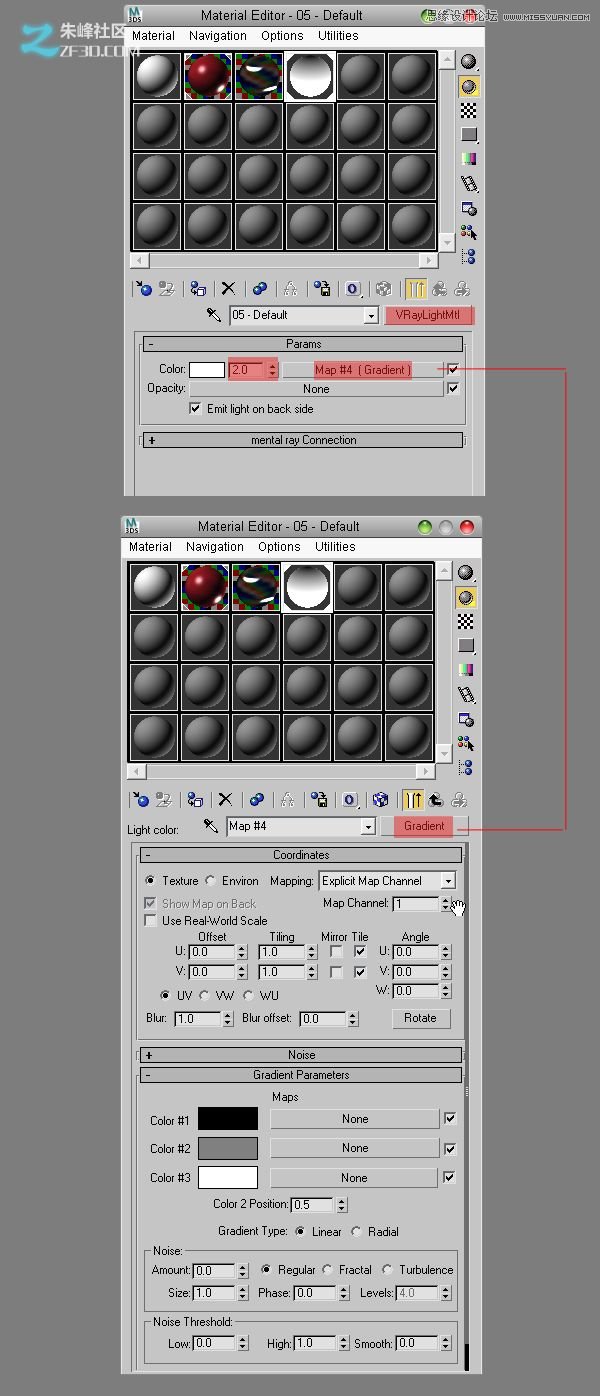This screenshot has height=1396, width=600.
Task: Click Assign Material to Selection in VRayLightMtl editor
Action: 198,289
